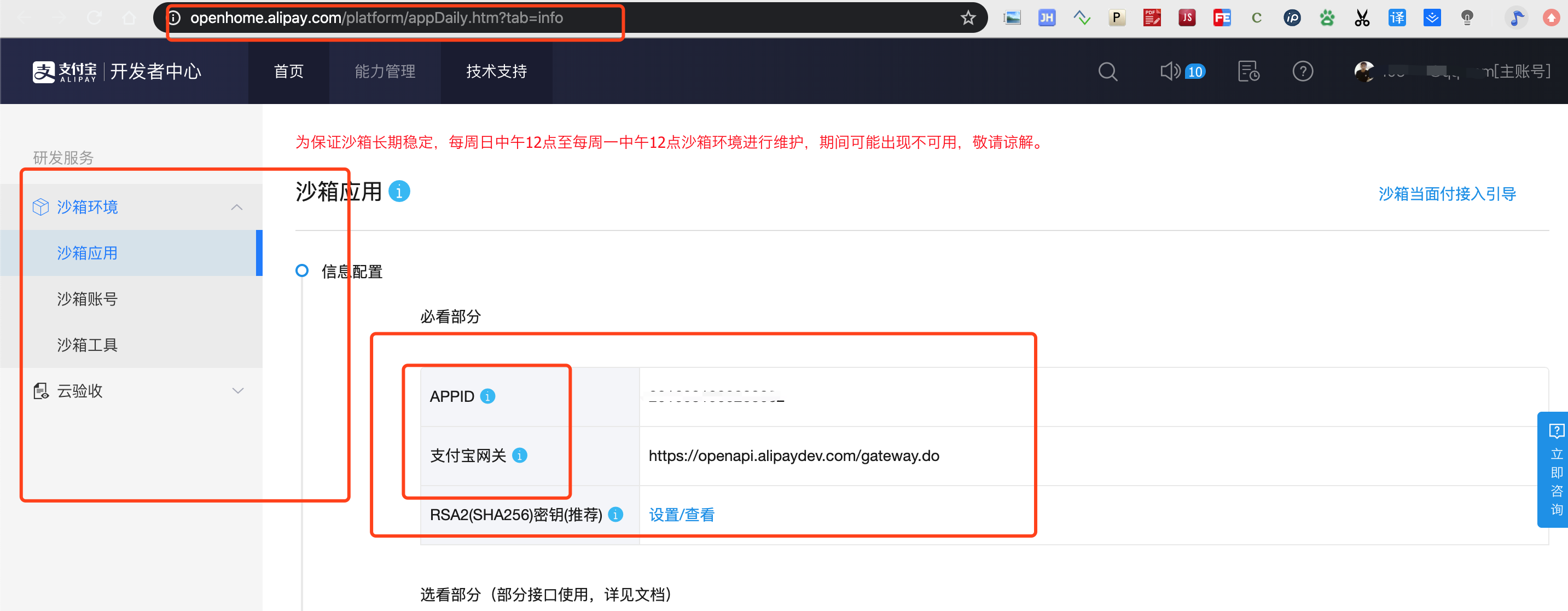Click the gateway URL https://openapi.alipaydev.com/gateway.do
This screenshot has height=611, width=1568.
point(794,456)
